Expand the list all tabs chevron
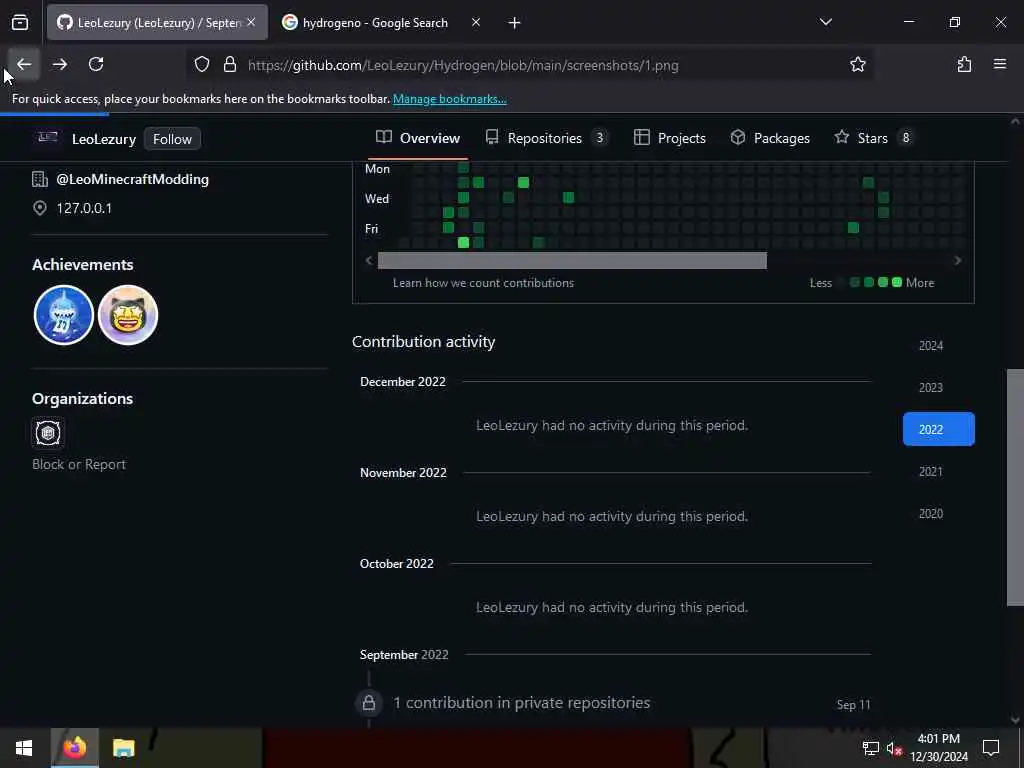 (x=826, y=22)
